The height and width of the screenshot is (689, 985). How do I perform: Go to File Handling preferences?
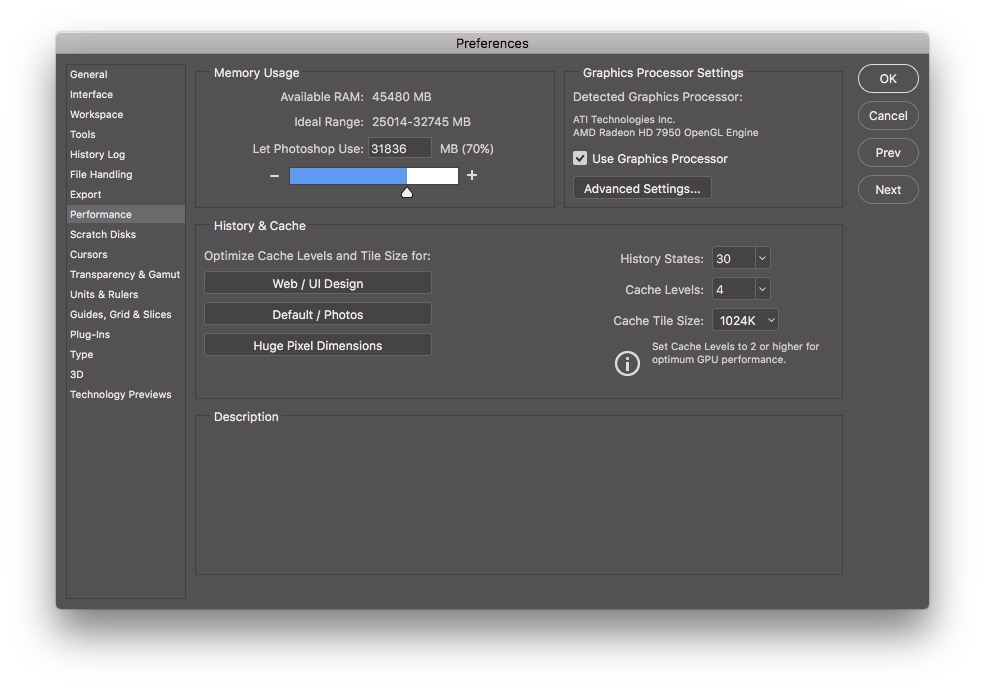[x=101, y=175]
